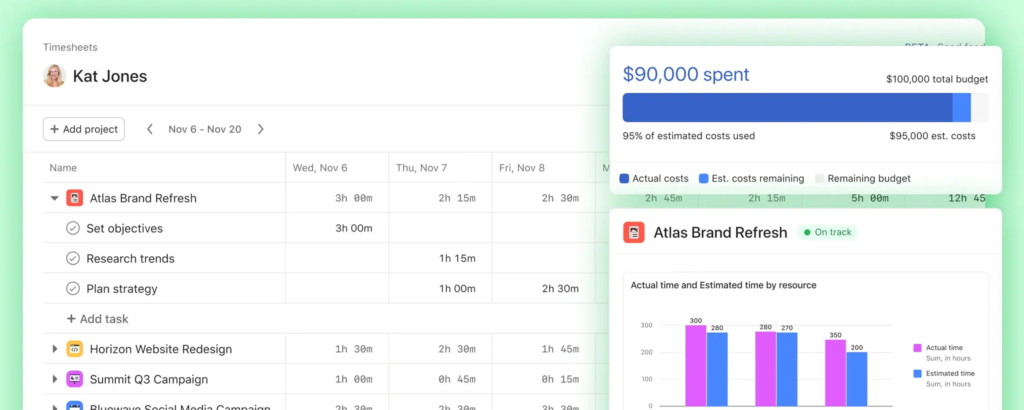The image size is (1024, 410).
Task: Toggle the Research trends task checkmark
Action: point(73,258)
